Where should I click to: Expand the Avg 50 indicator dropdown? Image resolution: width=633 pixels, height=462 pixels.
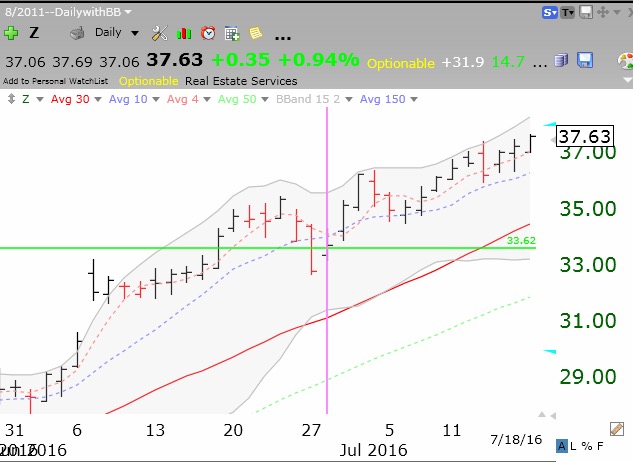pyautogui.click(x=265, y=99)
